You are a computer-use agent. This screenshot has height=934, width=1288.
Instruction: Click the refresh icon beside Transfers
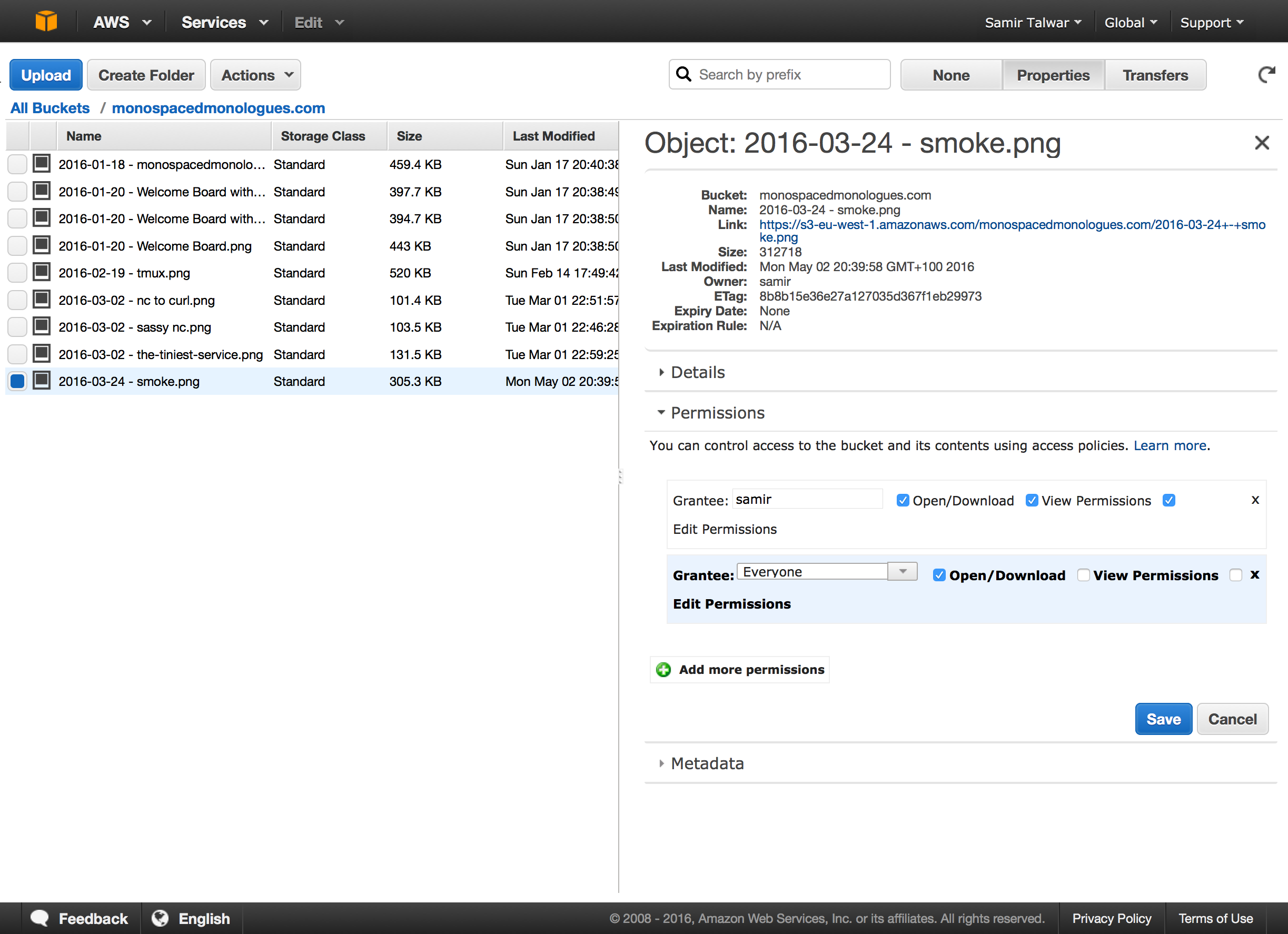[x=1266, y=75]
